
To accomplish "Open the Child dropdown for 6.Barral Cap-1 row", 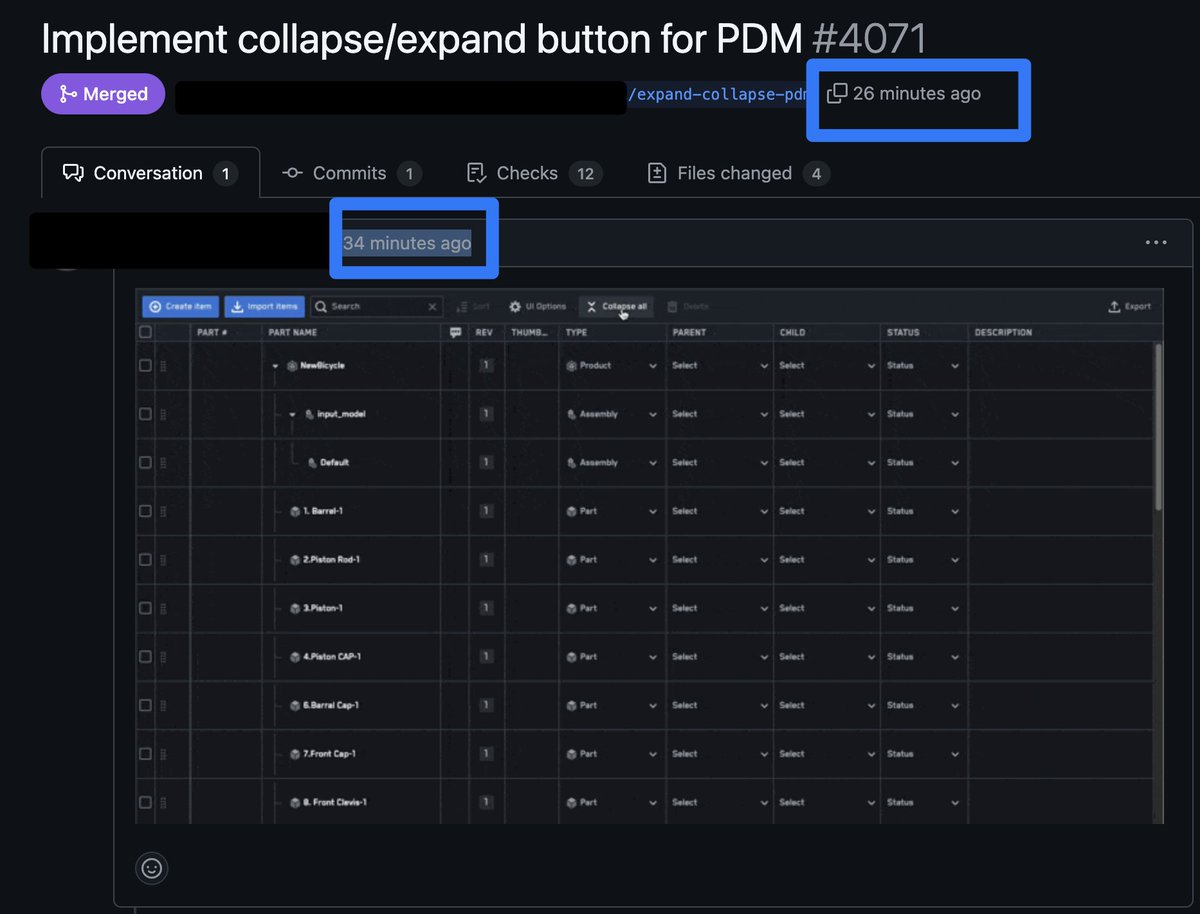I will click(826, 705).
